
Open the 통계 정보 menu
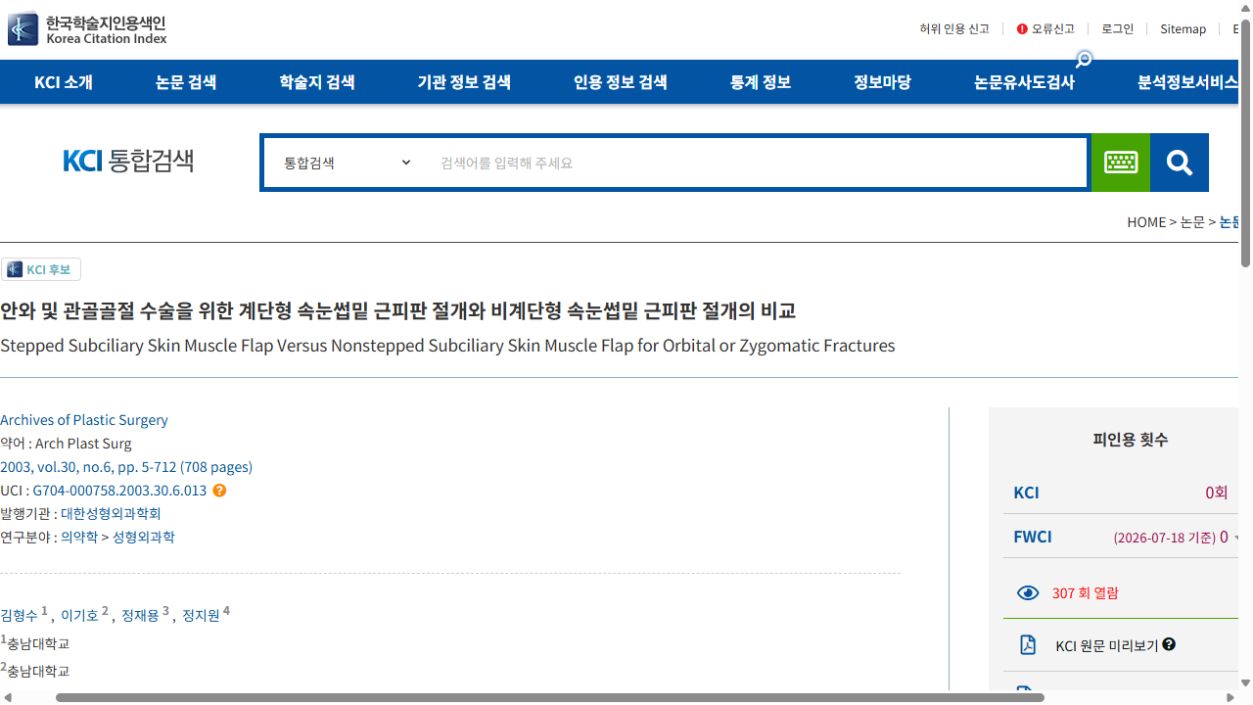pyautogui.click(x=760, y=82)
